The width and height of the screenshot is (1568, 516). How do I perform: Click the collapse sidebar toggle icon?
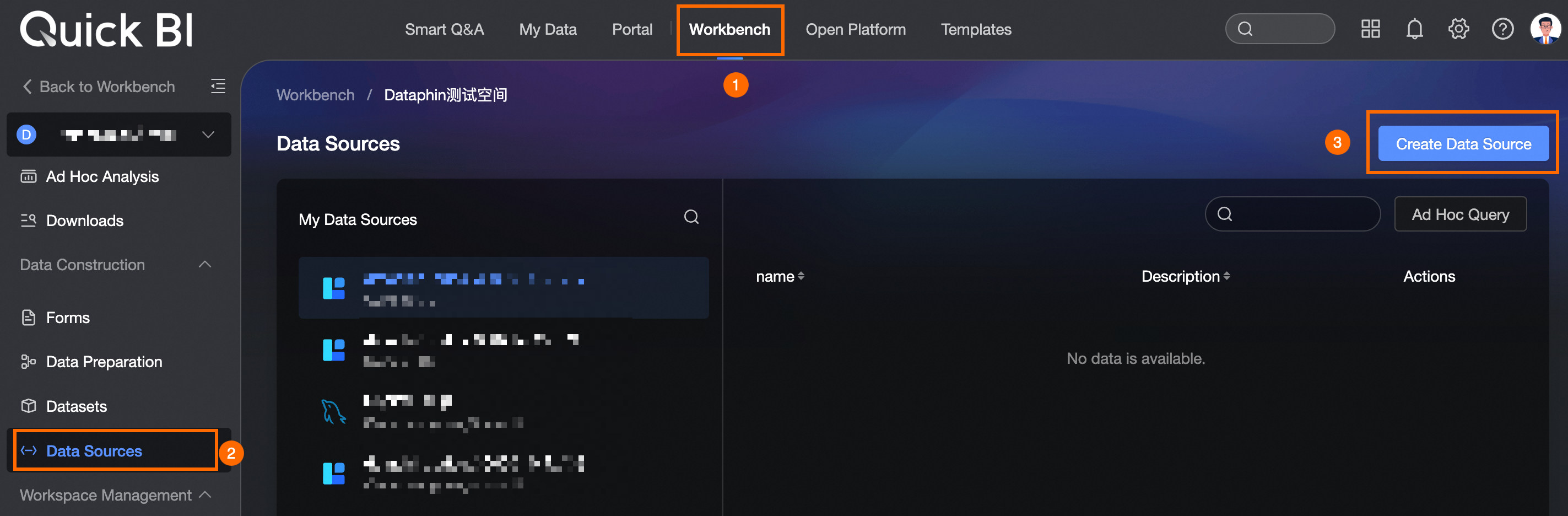(x=218, y=87)
